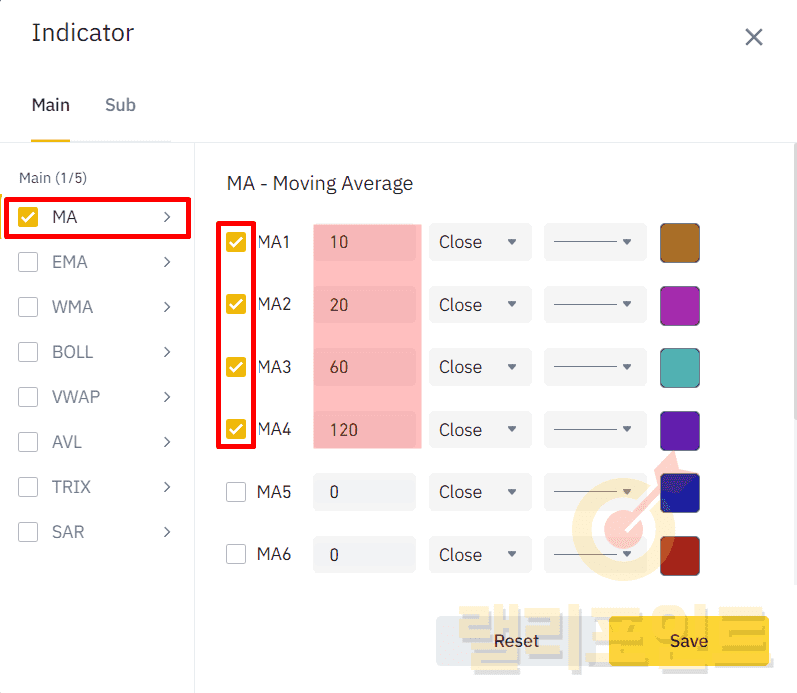The height and width of the screenshot is (693, 797).
Task: Click the MA1 brown color swatch
Action: point(680,242)
